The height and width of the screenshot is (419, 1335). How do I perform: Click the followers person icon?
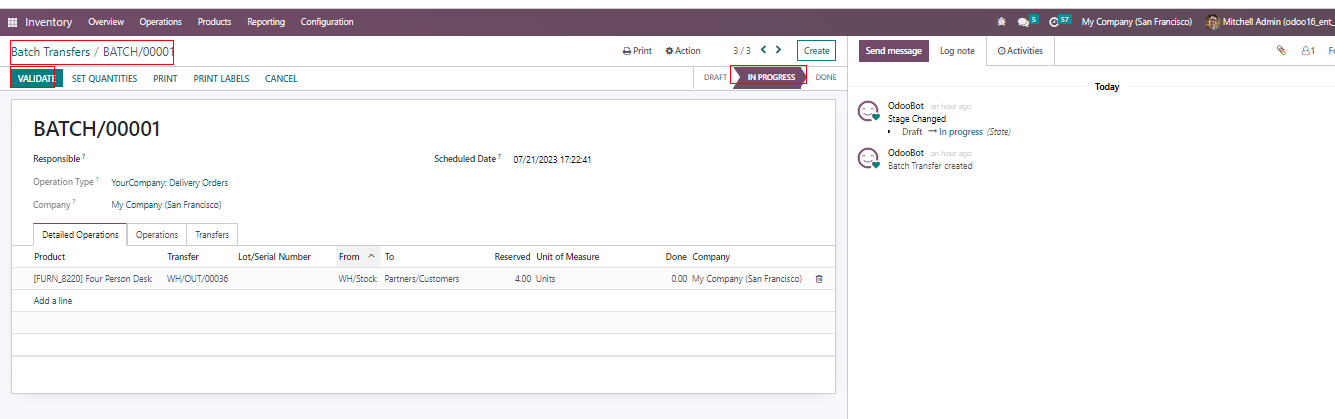point(1306,51)
